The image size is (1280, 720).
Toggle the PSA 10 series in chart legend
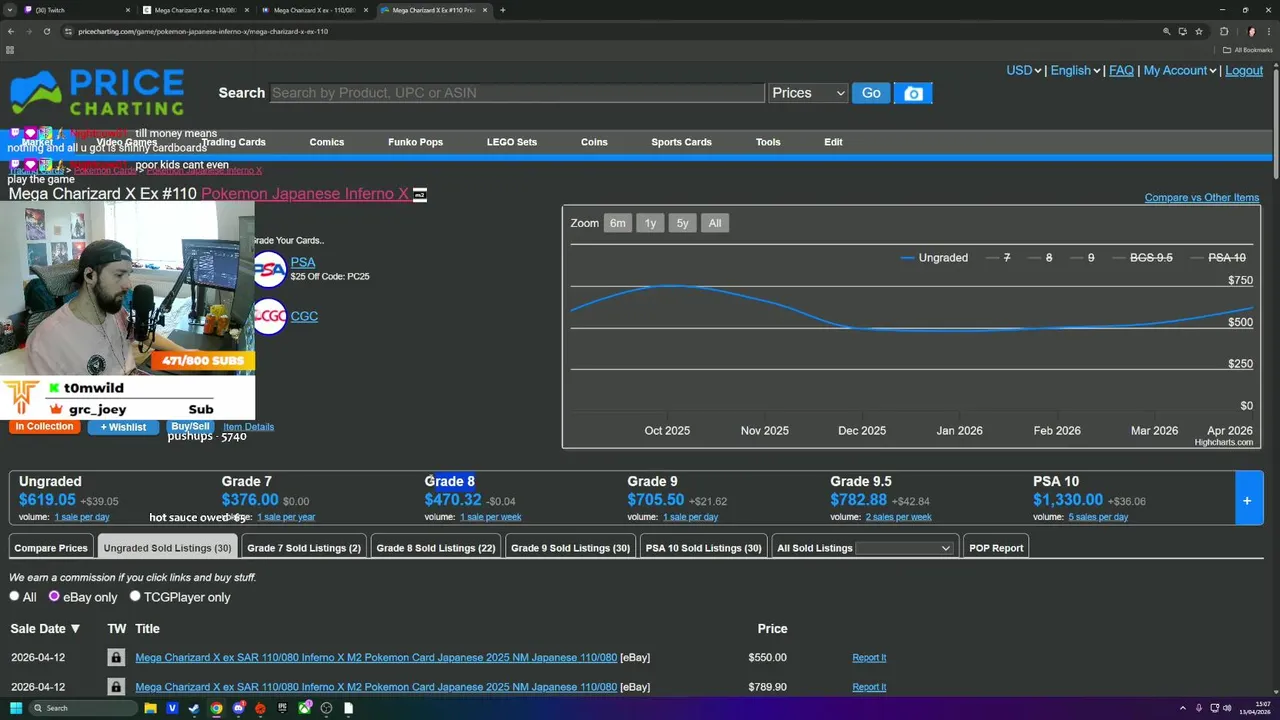1218,258
